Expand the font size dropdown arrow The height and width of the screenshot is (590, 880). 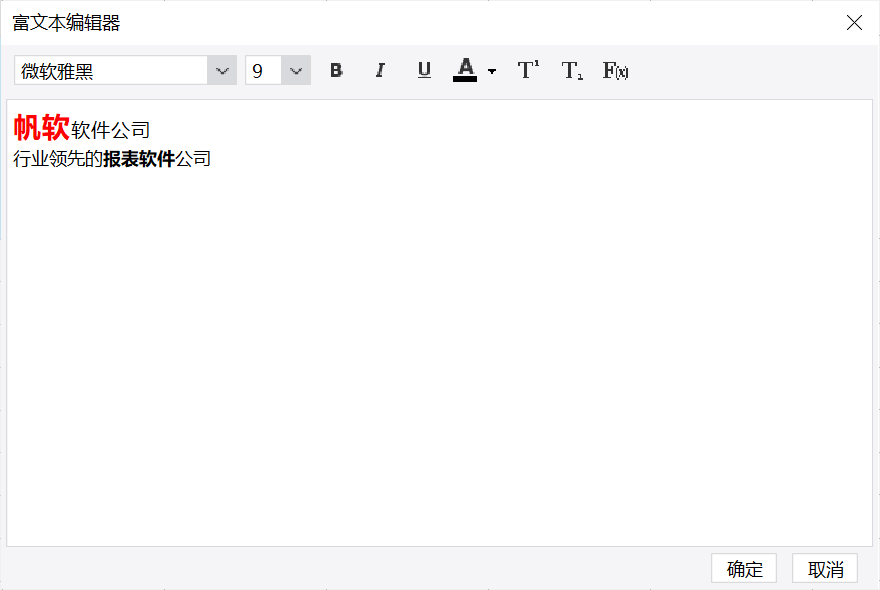tap(296, 71)
